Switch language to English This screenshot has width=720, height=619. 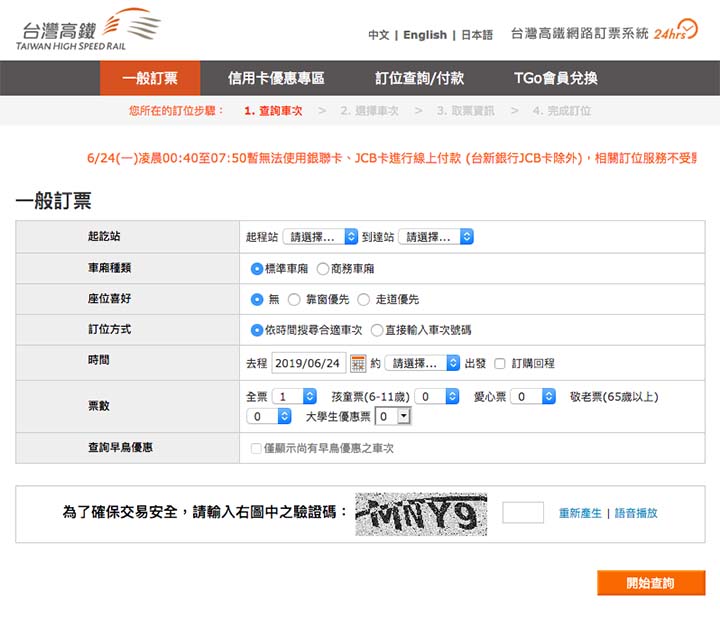tap(425, 35)
